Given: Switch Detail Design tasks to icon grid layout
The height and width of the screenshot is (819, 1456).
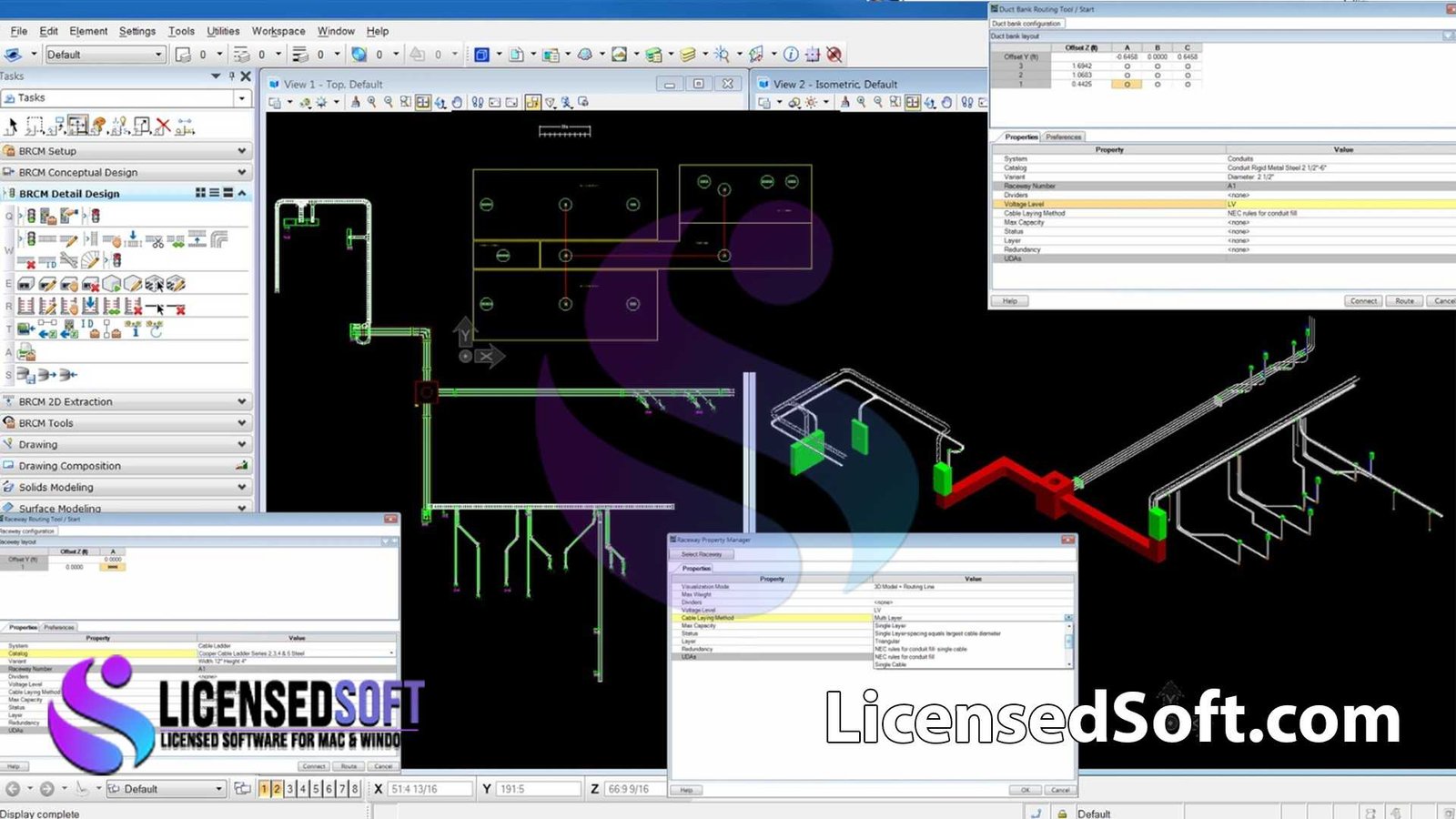Looking at the screenshot, I should click(x=200, y=193).
